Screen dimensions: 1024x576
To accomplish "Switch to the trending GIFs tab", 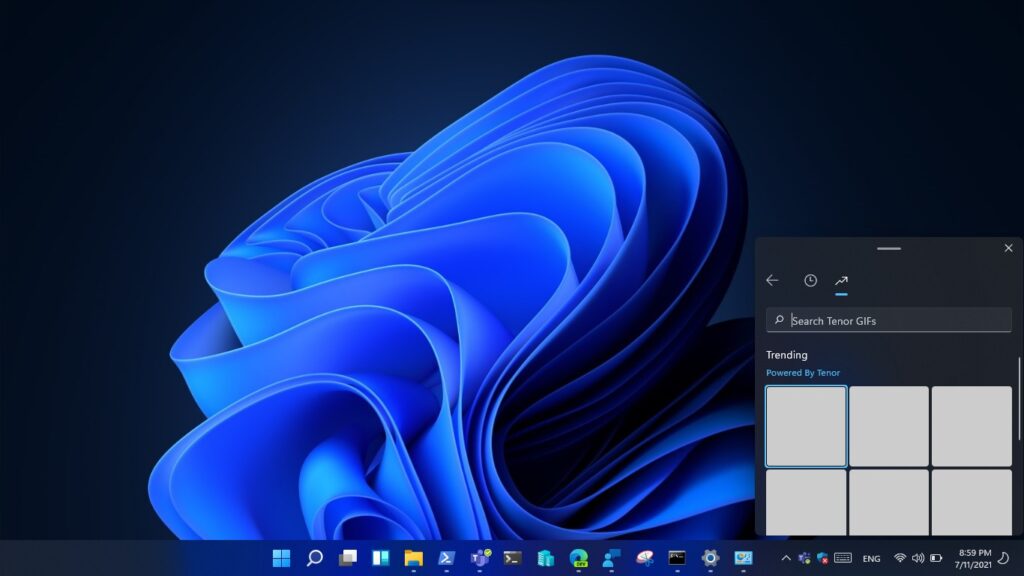I will pos(841,281).
